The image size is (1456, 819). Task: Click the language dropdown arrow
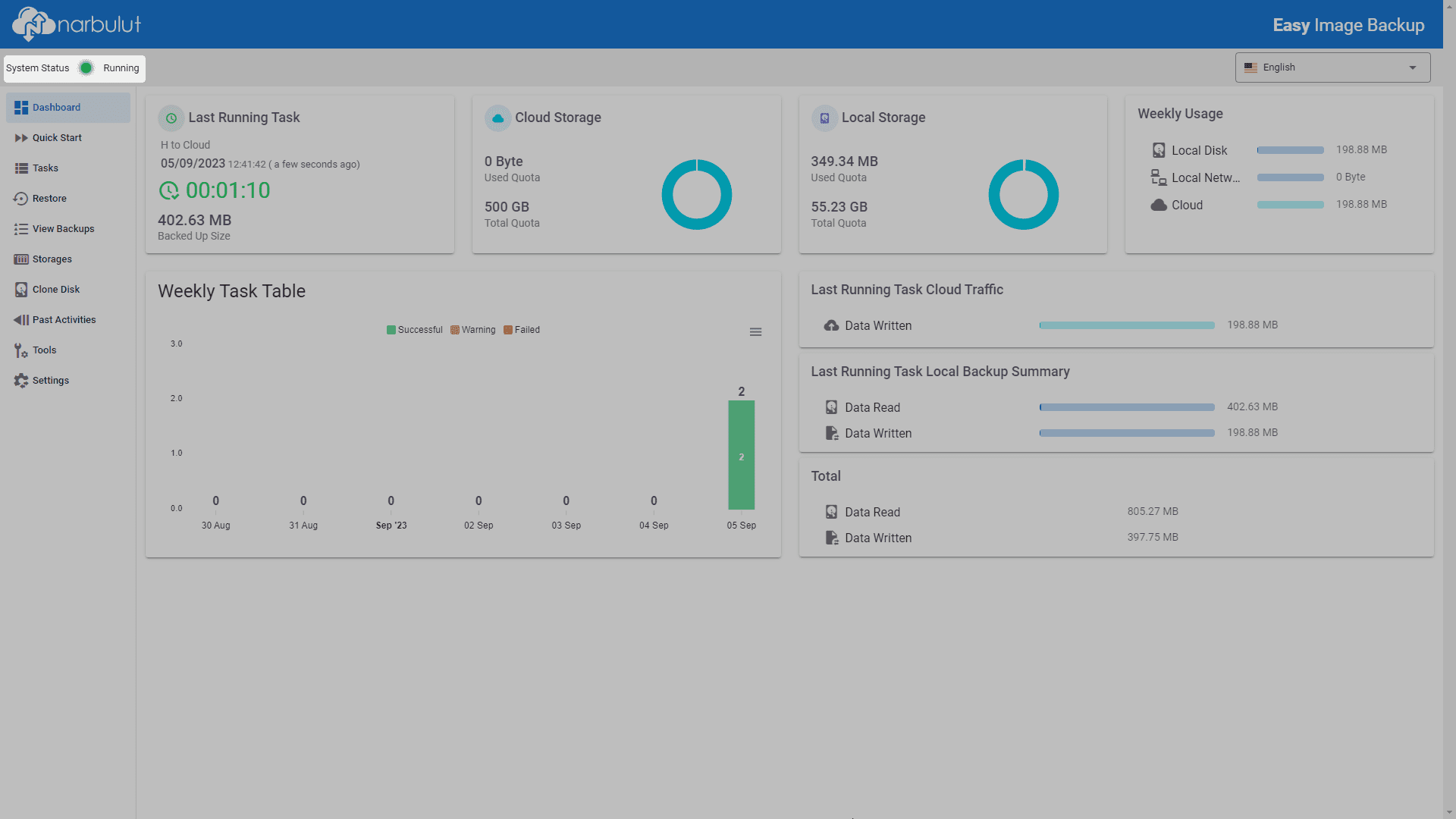pos(1413,67)
